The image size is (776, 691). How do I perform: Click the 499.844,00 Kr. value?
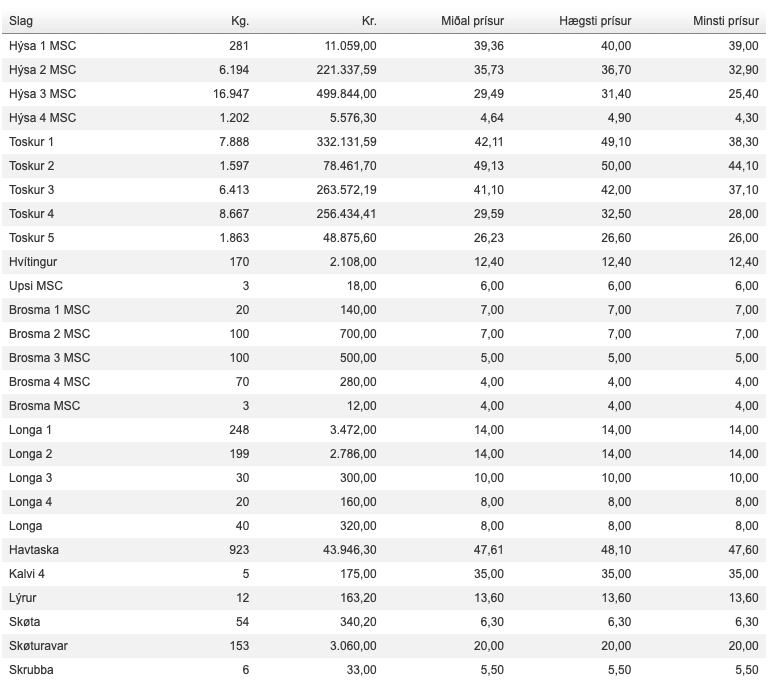pos(340,93)
